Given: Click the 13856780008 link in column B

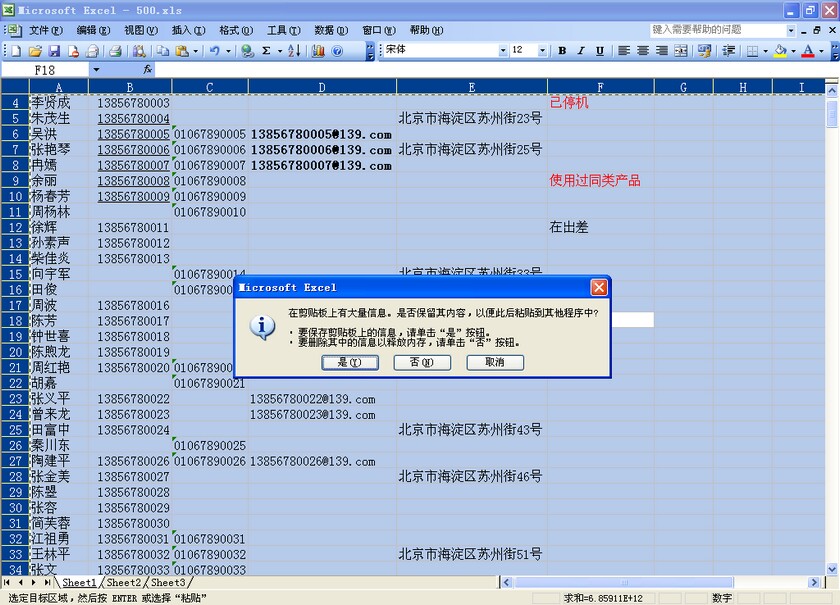Looking at the screenshot, I should [133, 181].
